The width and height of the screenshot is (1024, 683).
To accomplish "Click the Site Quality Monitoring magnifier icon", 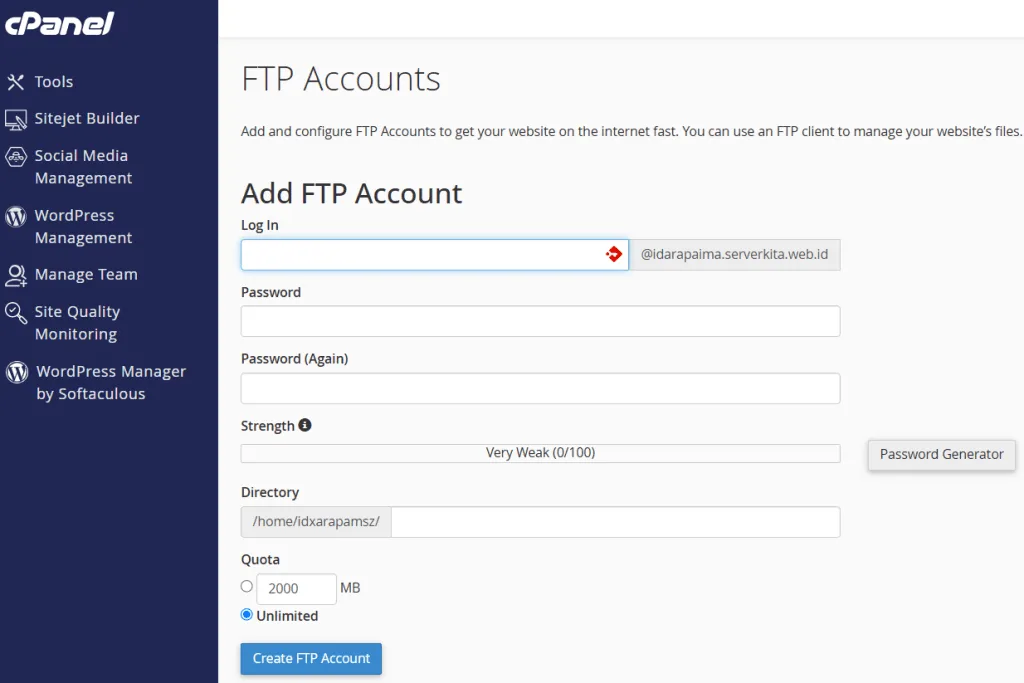I will pyautogui.click(x=16, y=313).
